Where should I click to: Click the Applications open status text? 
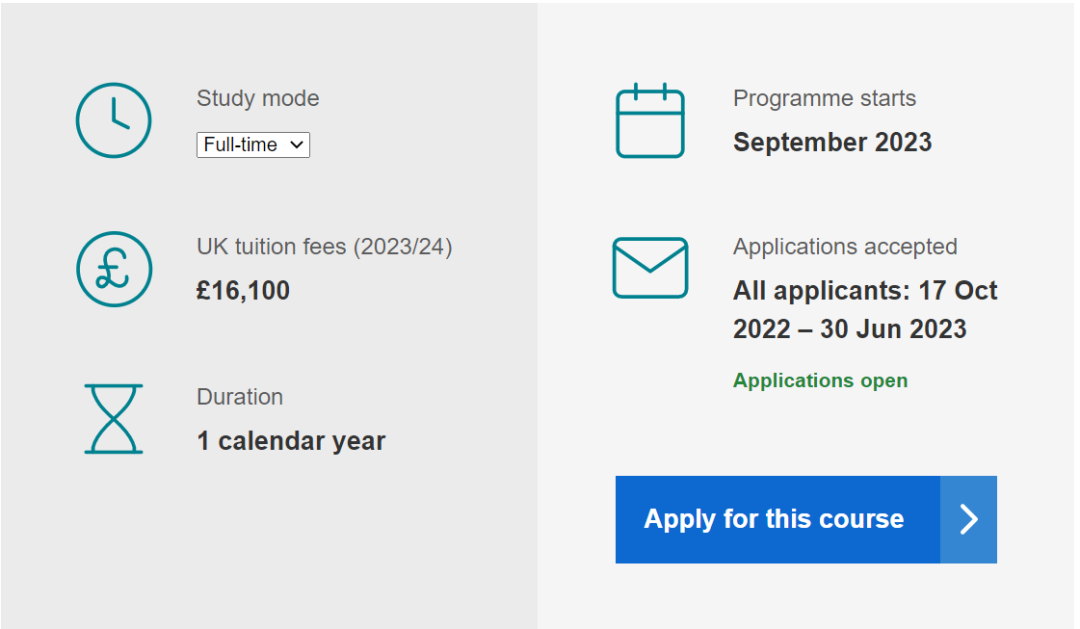click(820, 381)
